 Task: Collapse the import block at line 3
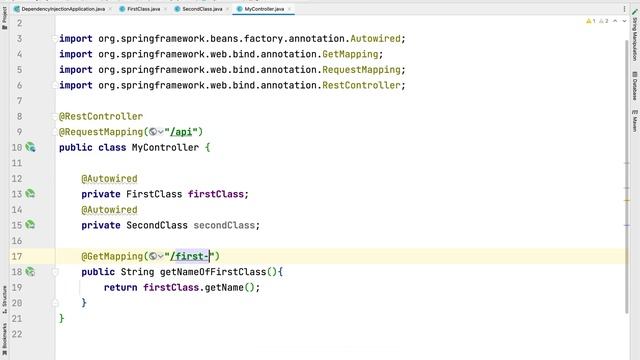tap(55, 39)
